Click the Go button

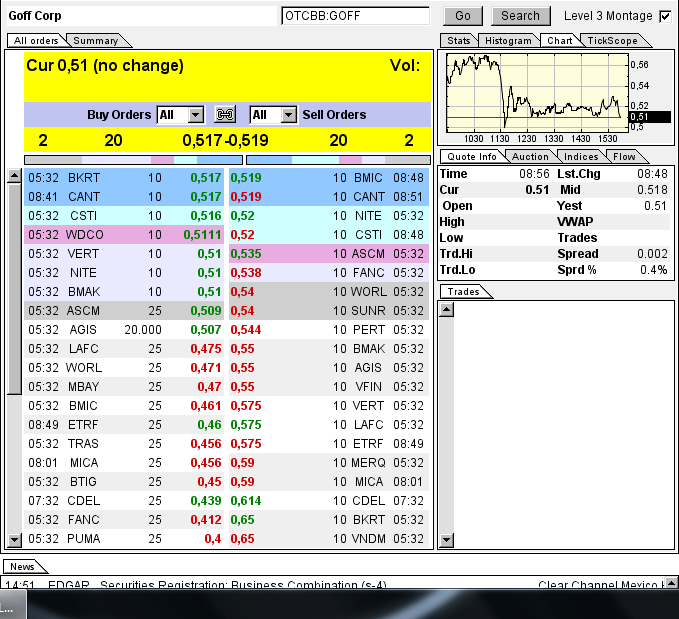[x=463, y=16]
